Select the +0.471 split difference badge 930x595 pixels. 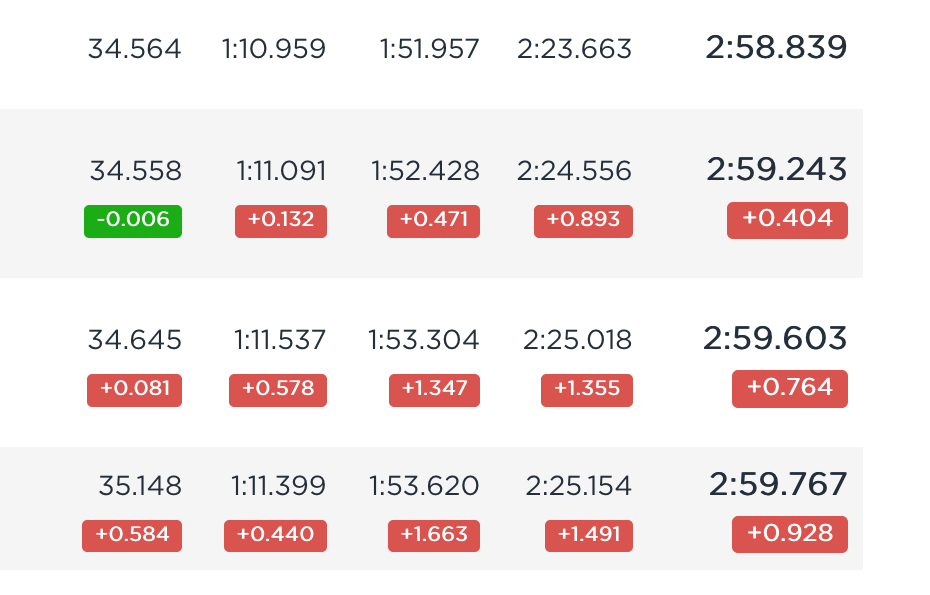tap(434, 221)
